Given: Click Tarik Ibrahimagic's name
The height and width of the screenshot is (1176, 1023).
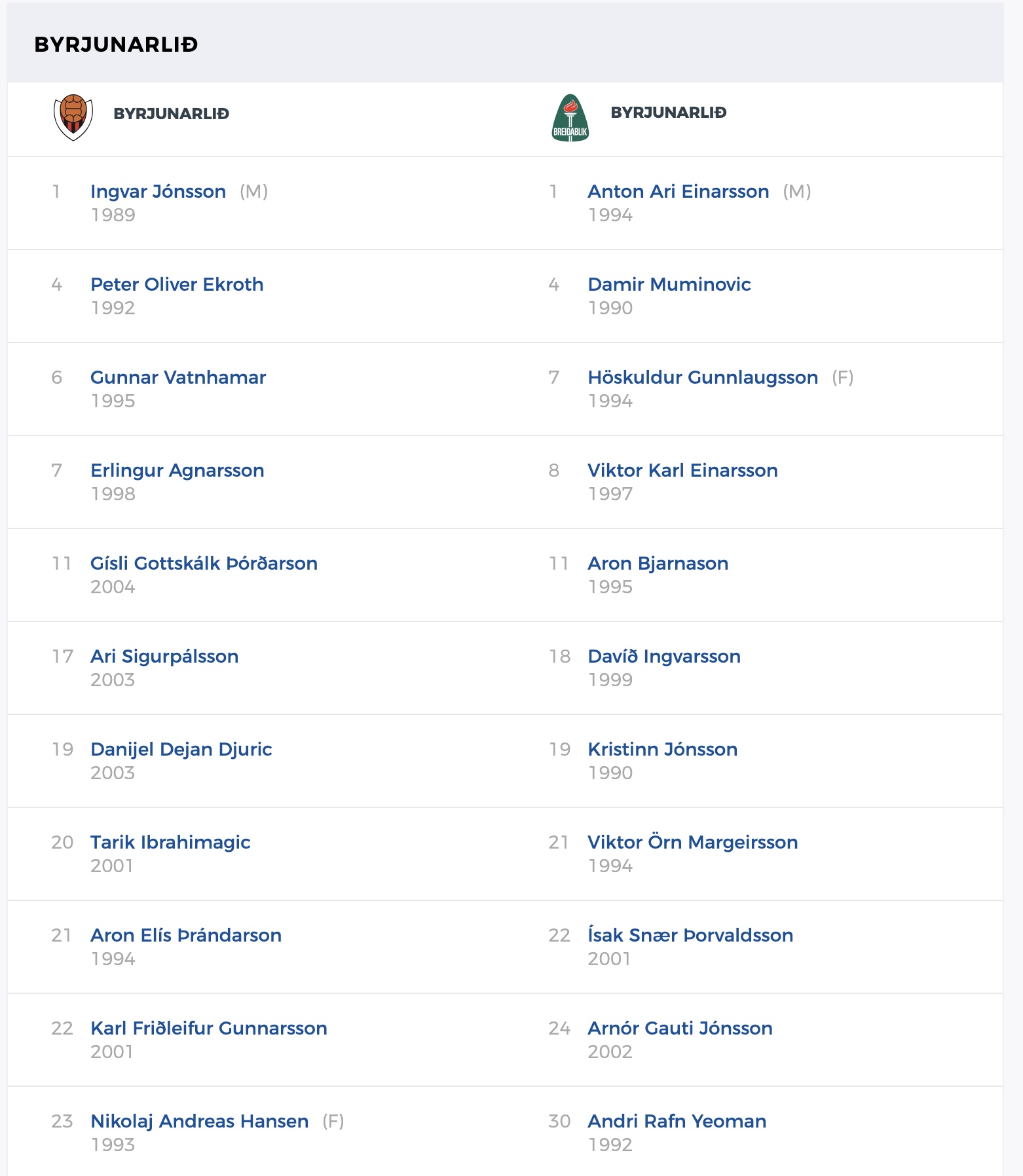Looking at the screenshot, I should [170, 843].
